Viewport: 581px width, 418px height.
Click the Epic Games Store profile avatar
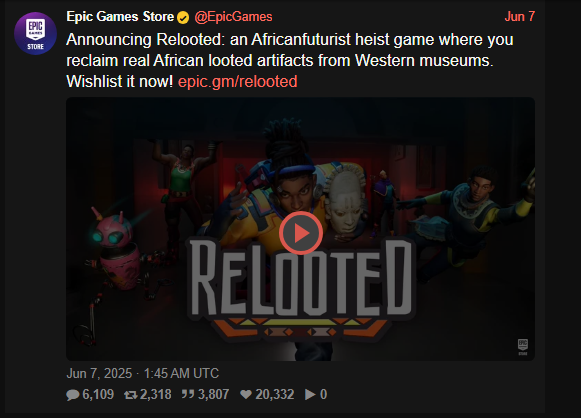(35, 33)
